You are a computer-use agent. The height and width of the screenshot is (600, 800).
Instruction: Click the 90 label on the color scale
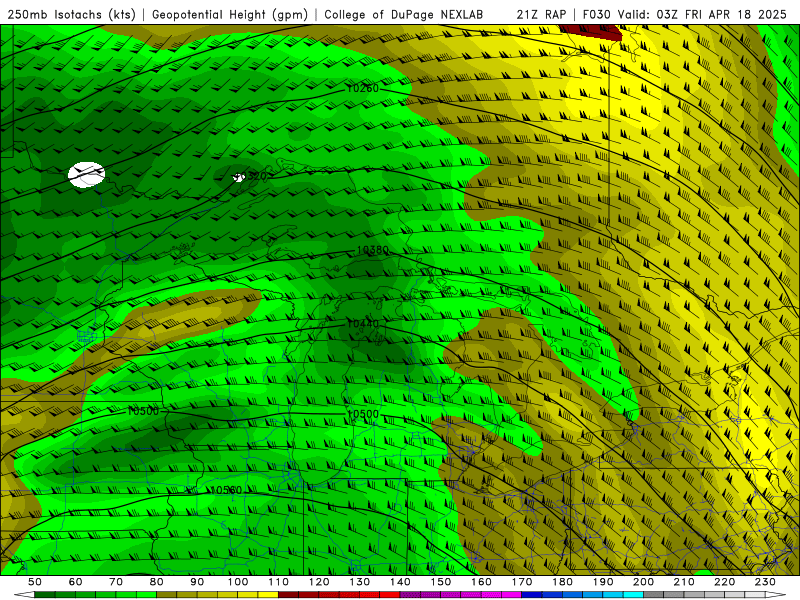tap(197, 582)
